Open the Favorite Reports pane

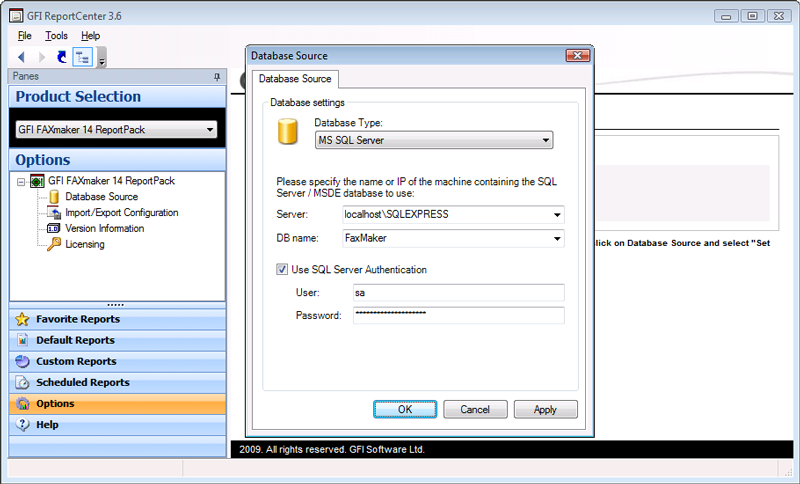pyautogui.click(x=117, y=319)
